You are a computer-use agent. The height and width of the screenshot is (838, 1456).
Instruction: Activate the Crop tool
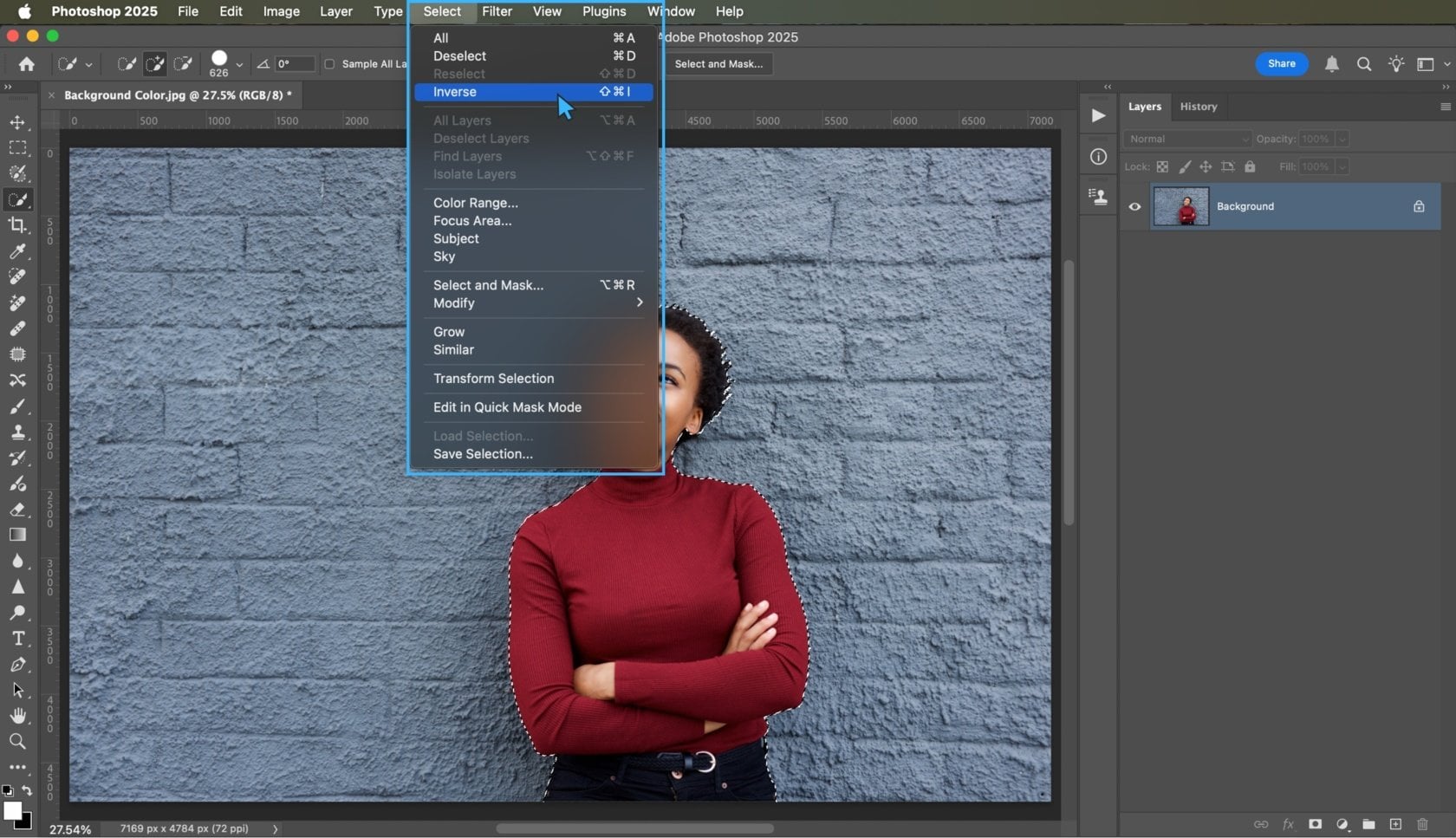[18, 225]
